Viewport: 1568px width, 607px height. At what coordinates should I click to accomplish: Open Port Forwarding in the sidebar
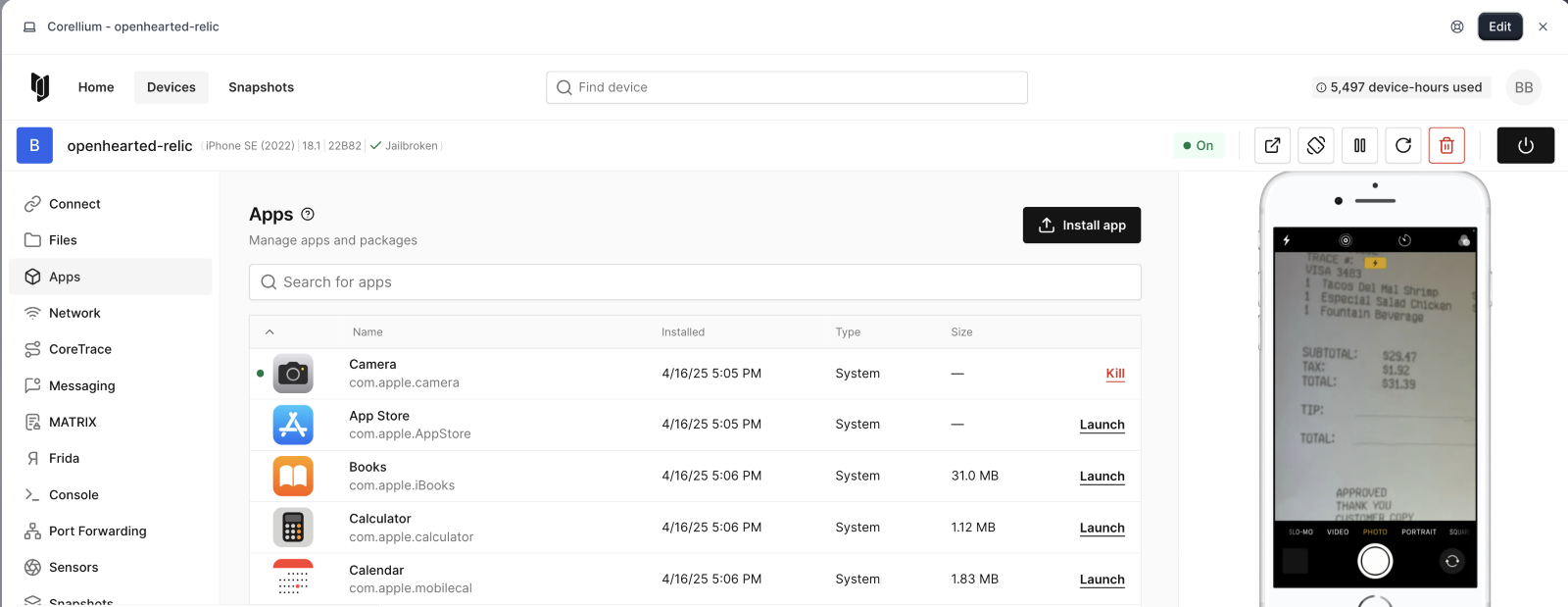coord(110,531)
